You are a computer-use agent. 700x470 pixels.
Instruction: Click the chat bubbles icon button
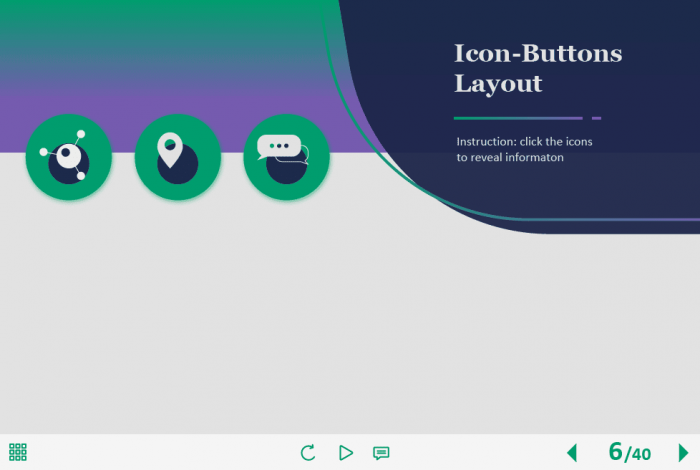[x=287, y=157]
